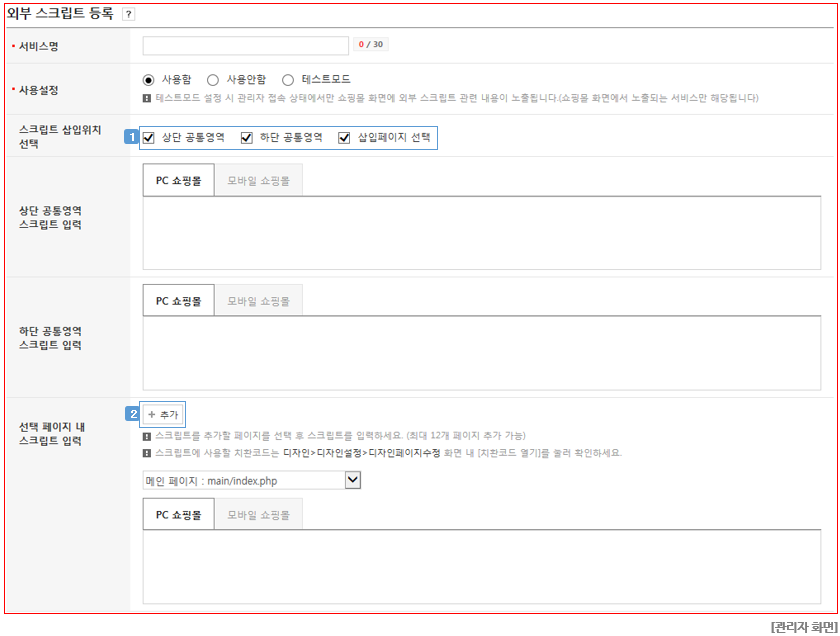The height and width of the screenshot is (636, 840).
Task: Switch to 모바일 쇼핑몰 tab in 하단 공통영역
Action: pyautogui.click(x=258, y=301)
